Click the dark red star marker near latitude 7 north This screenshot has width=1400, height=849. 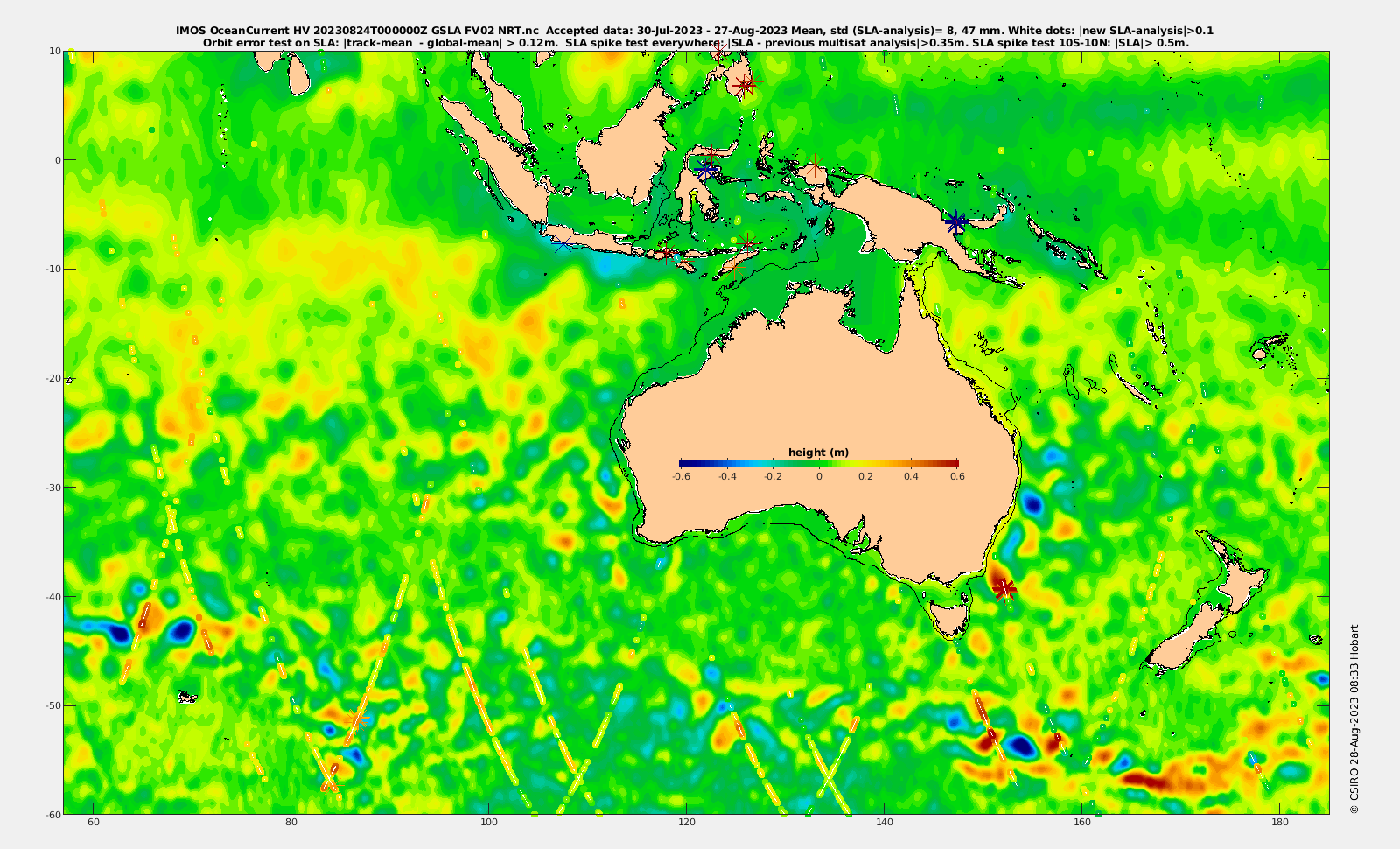tap(745, 85)
